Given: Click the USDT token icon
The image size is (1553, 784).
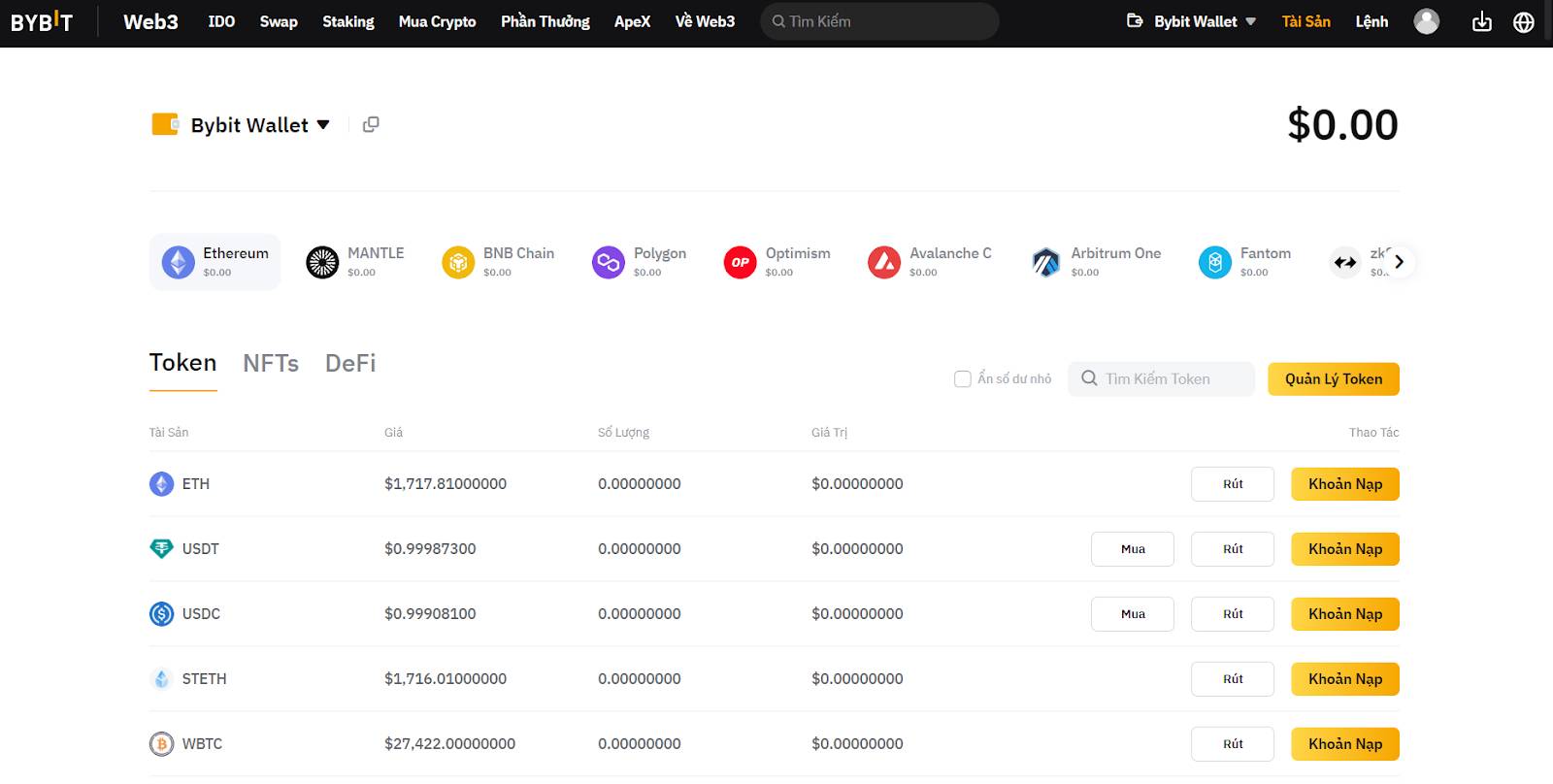Looking at the screenshot, I should (161, 548).
